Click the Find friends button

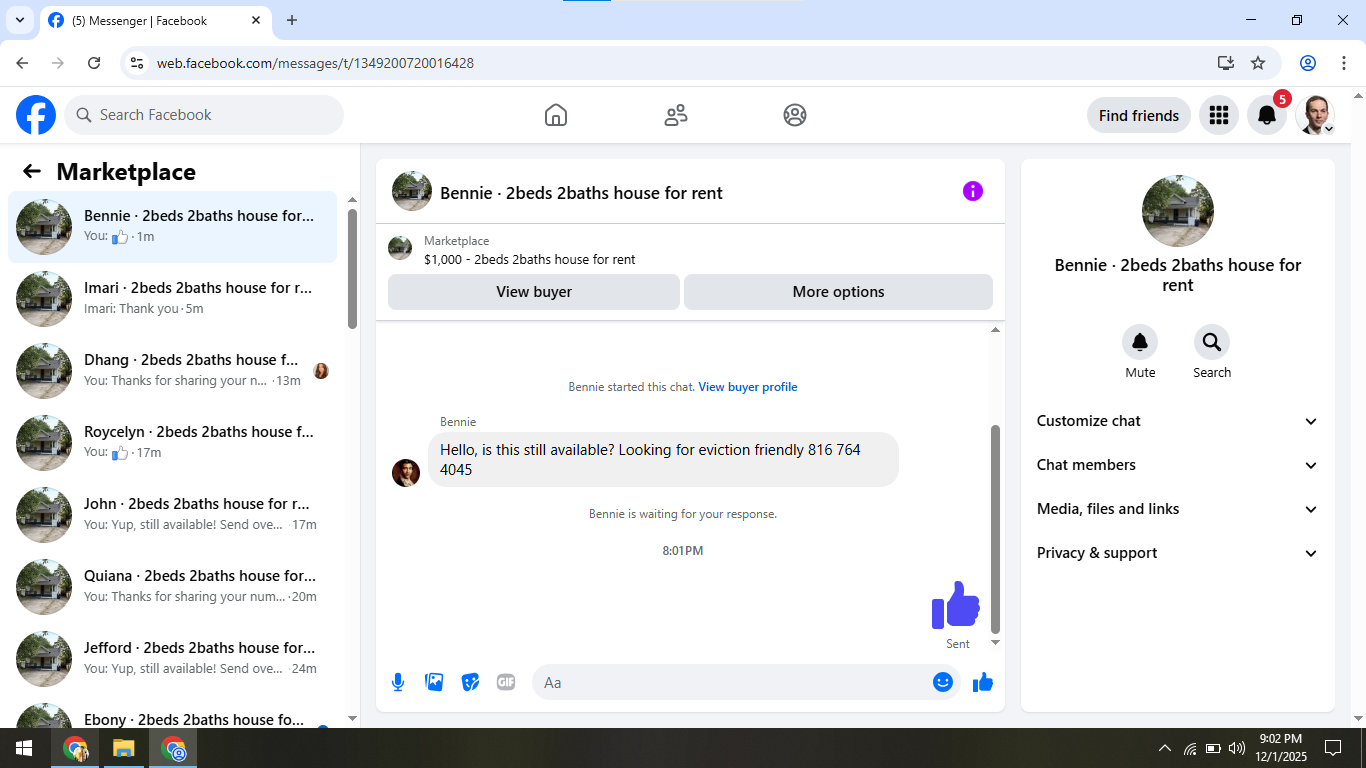(1139, 115)
